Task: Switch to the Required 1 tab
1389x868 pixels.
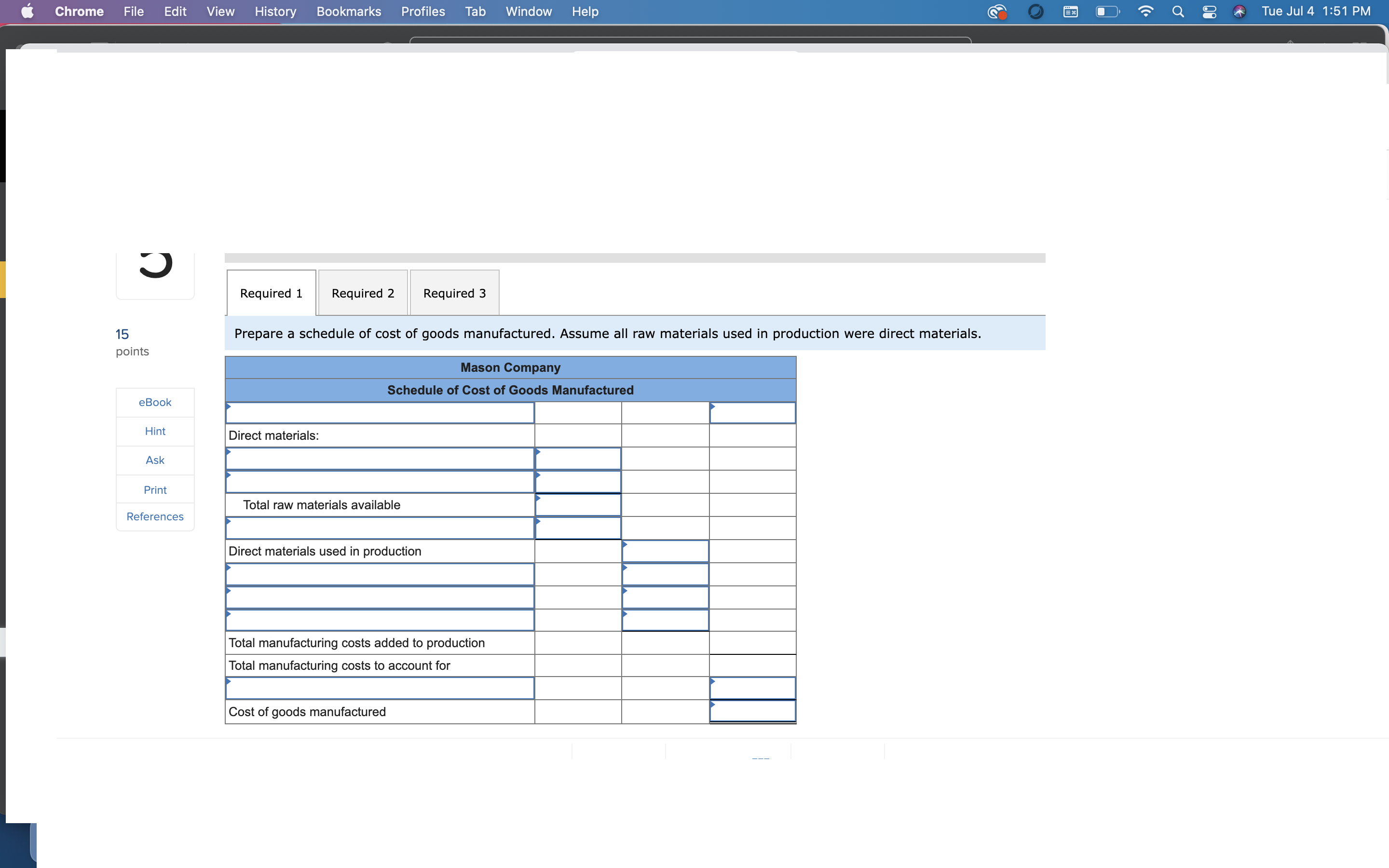Action: pos(271,293)
